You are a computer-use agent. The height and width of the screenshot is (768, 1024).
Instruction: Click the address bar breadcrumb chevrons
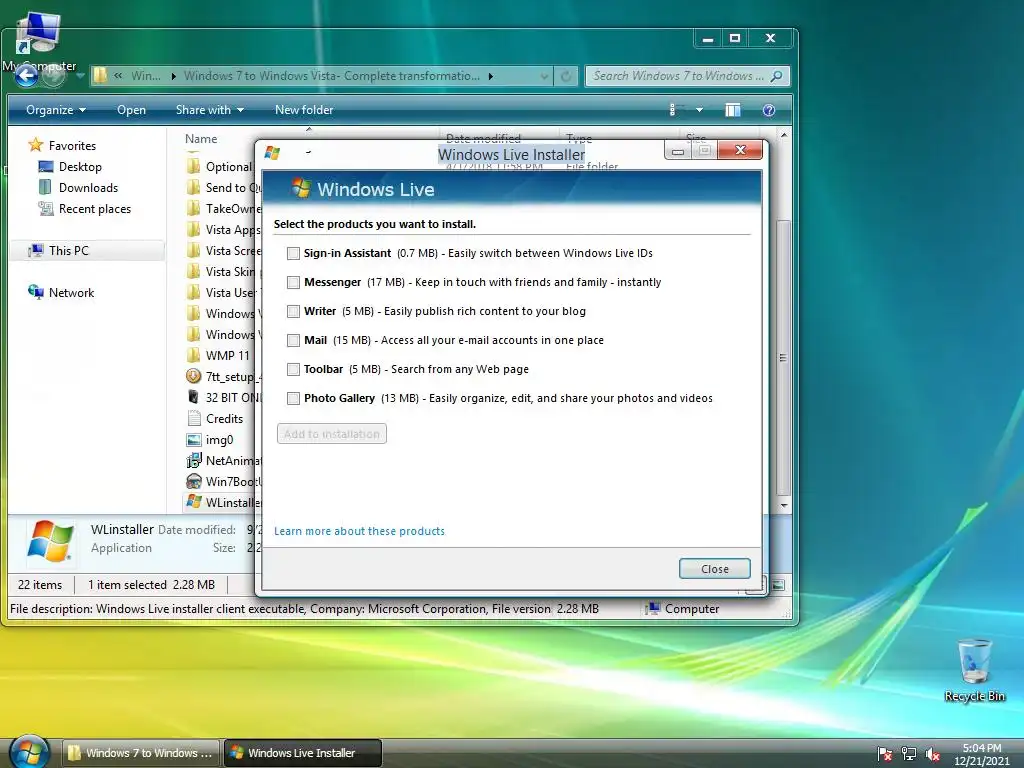pos(118,76)
